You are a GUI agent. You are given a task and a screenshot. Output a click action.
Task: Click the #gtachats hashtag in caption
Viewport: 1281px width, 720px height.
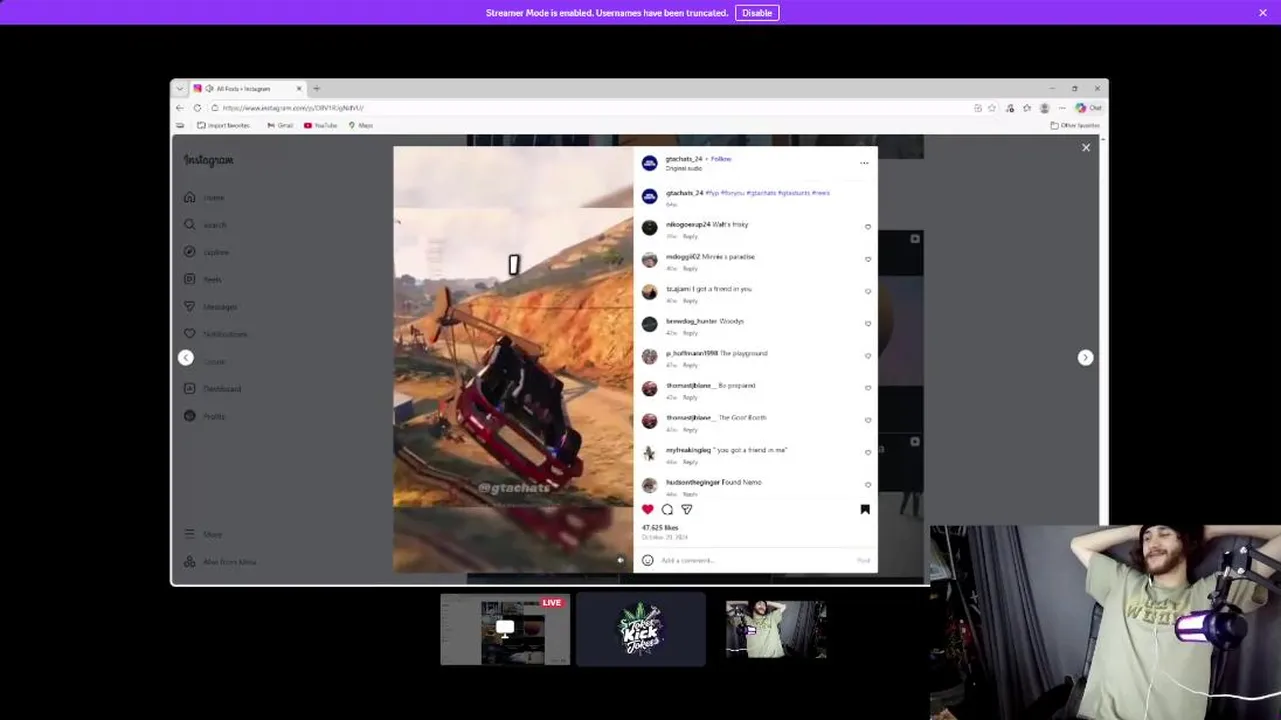point(761,193)
